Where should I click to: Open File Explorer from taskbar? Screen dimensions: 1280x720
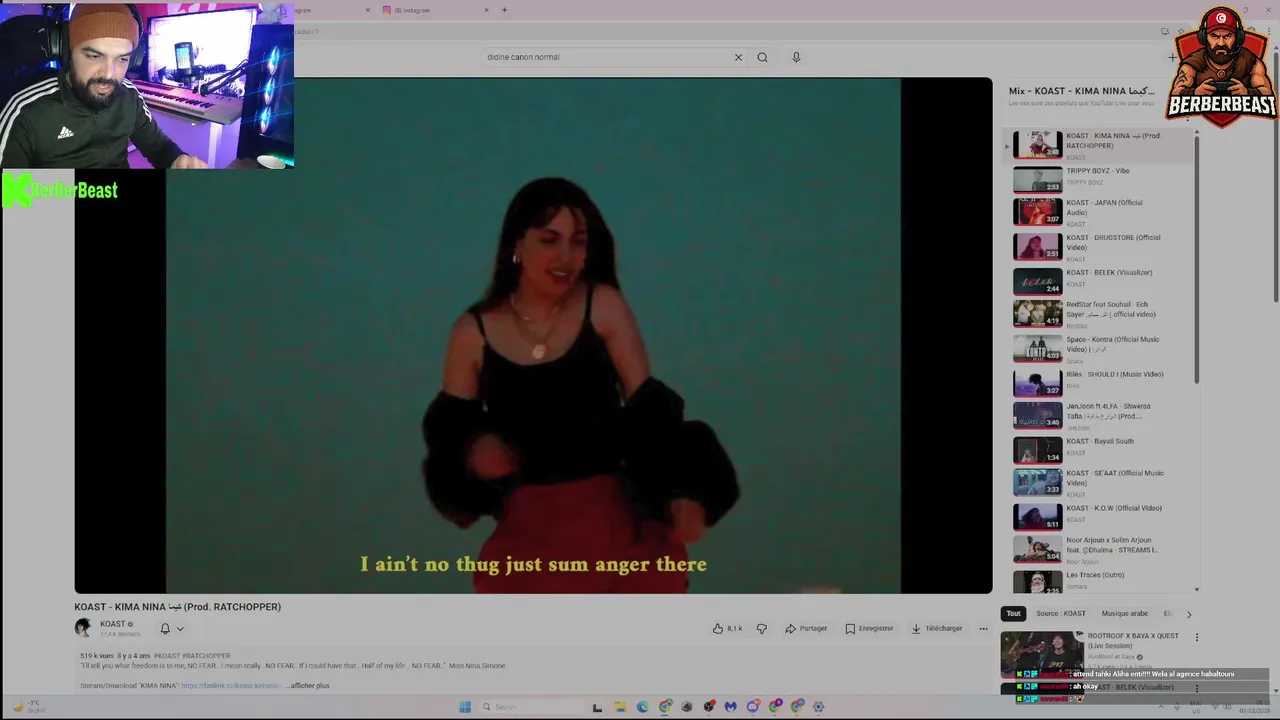coord(620,707)
